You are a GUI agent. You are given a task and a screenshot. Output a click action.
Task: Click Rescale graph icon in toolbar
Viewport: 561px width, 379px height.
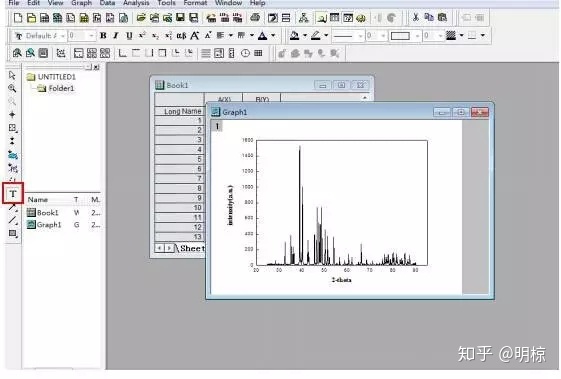click(x=61, y=53)
